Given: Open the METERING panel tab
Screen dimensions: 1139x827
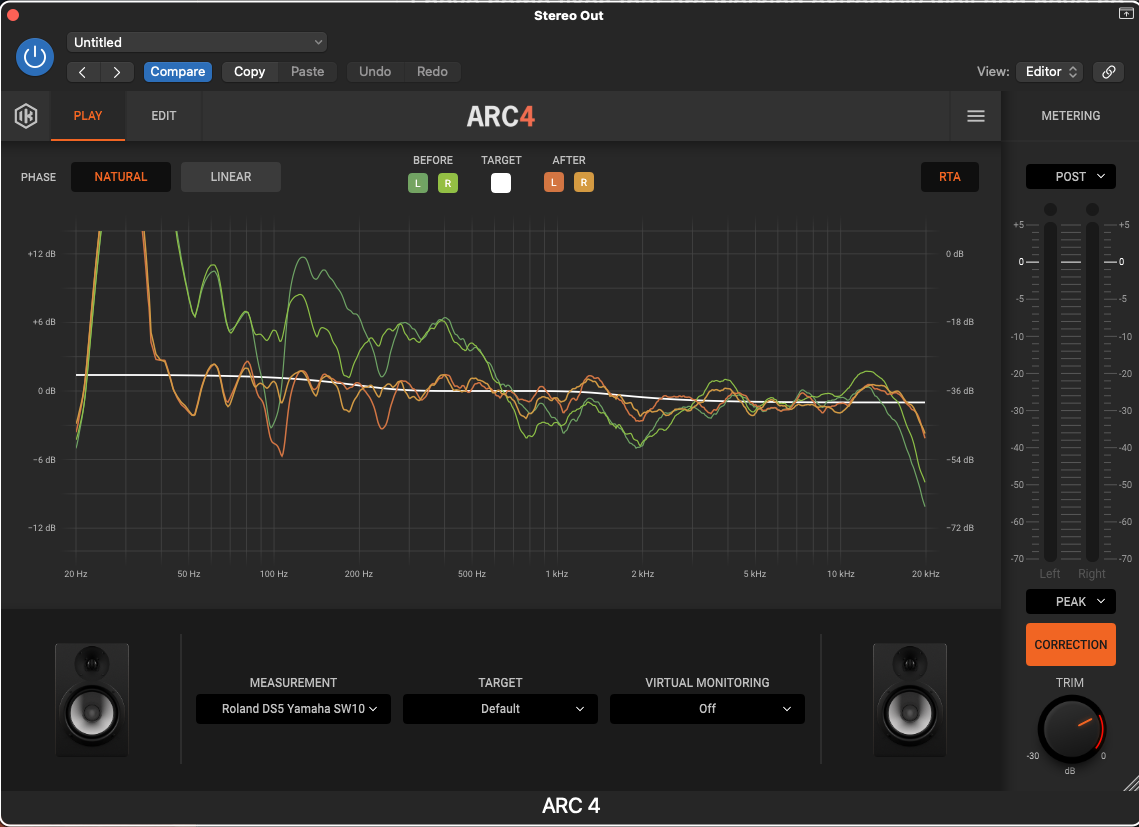Looking at the screenshot, I should click(x=1071, y=116).
